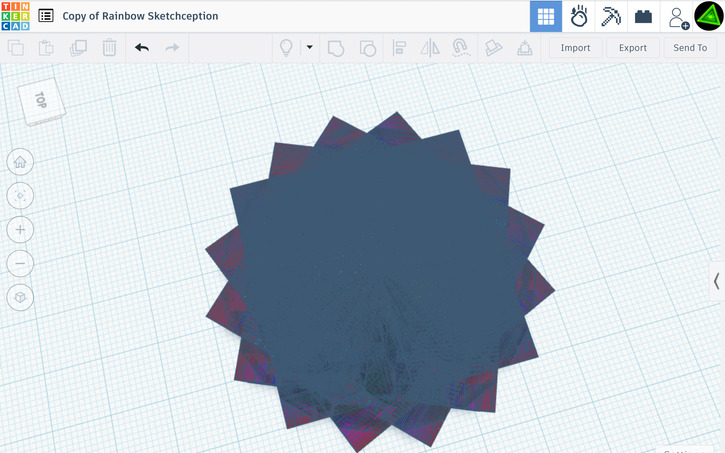Click the Mirror tool icon
This screenshot has width=725, height=453.
point(430,48)
